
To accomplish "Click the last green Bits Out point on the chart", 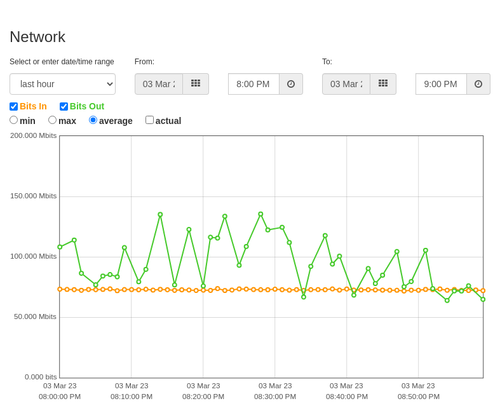I will (x=483, y=299).
